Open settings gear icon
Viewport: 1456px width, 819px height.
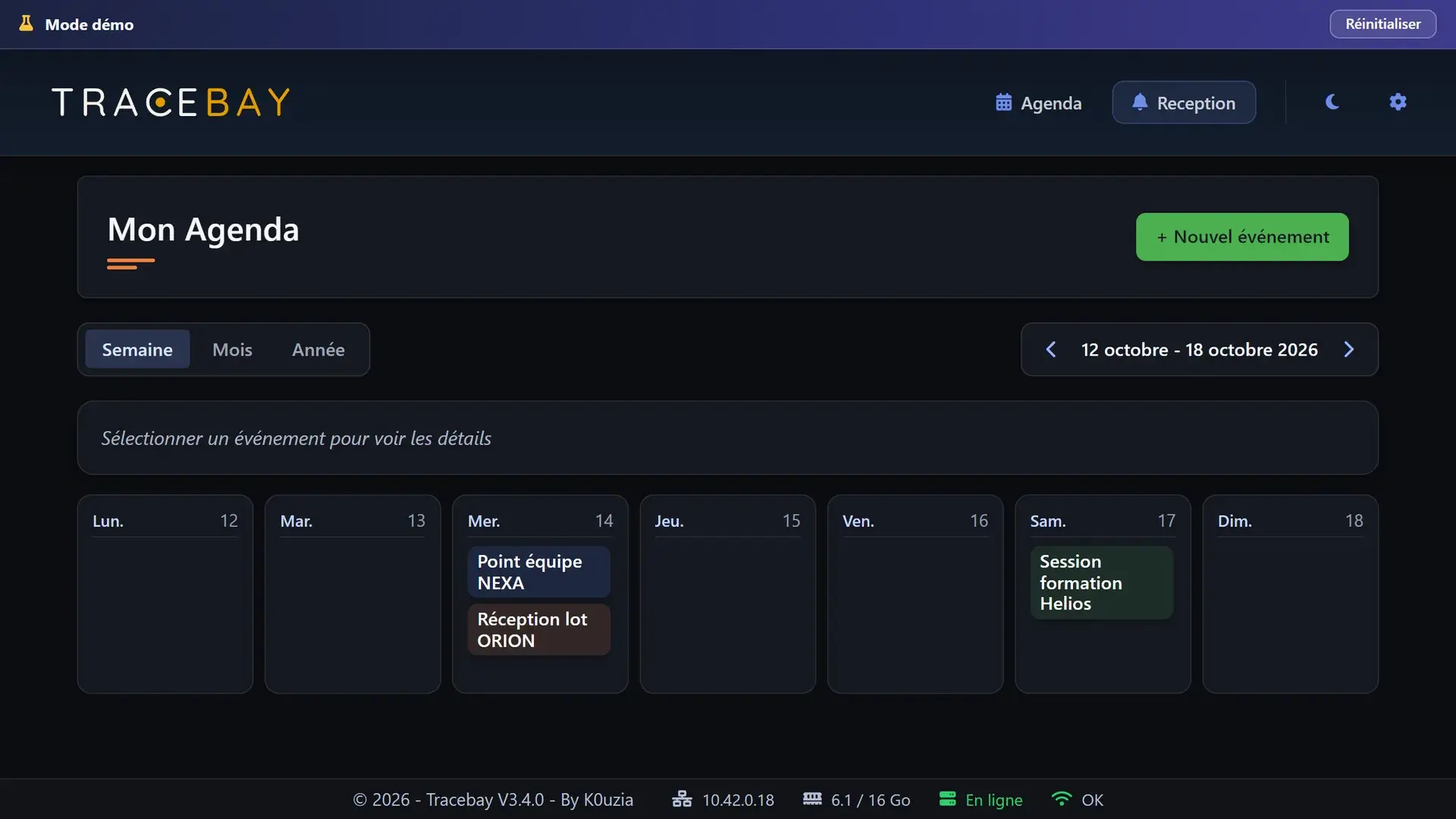click(1398, 102)
